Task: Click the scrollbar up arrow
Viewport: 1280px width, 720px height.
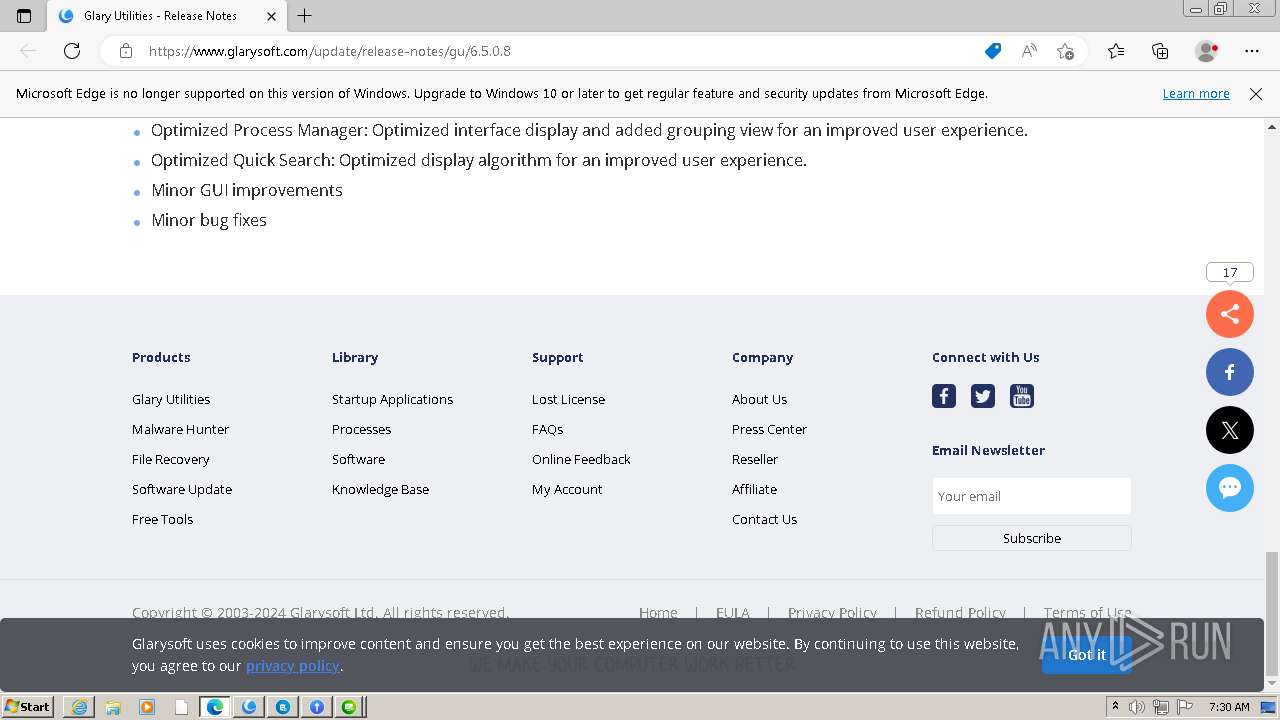Action: [x=1272, y=127]
